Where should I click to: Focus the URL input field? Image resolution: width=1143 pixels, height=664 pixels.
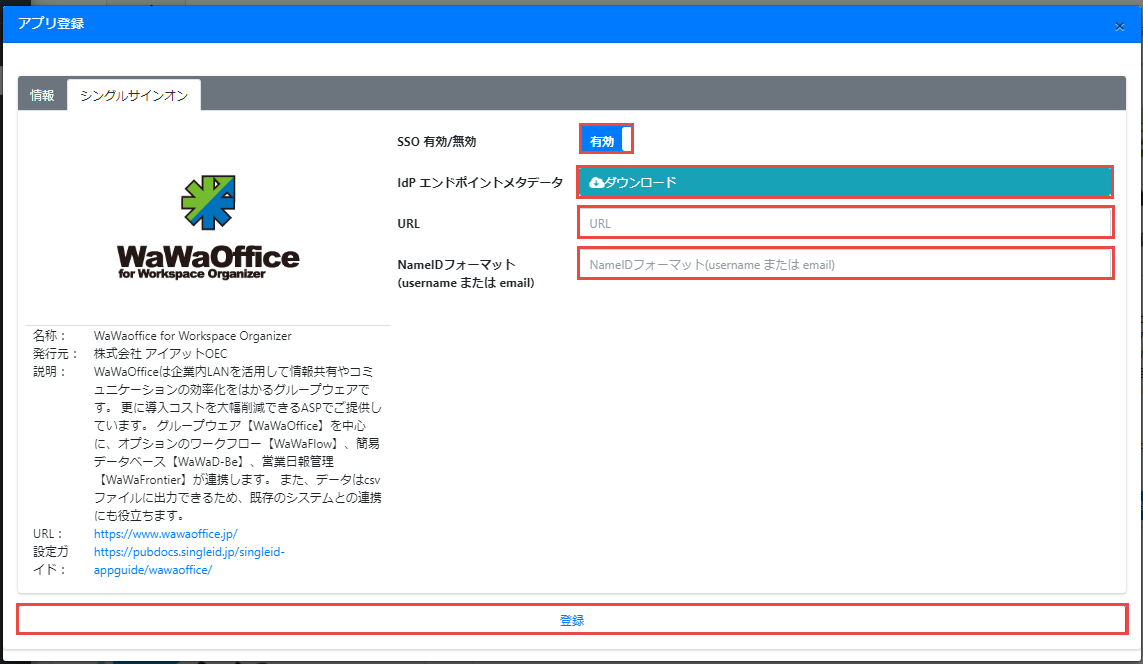coord(845,223)
